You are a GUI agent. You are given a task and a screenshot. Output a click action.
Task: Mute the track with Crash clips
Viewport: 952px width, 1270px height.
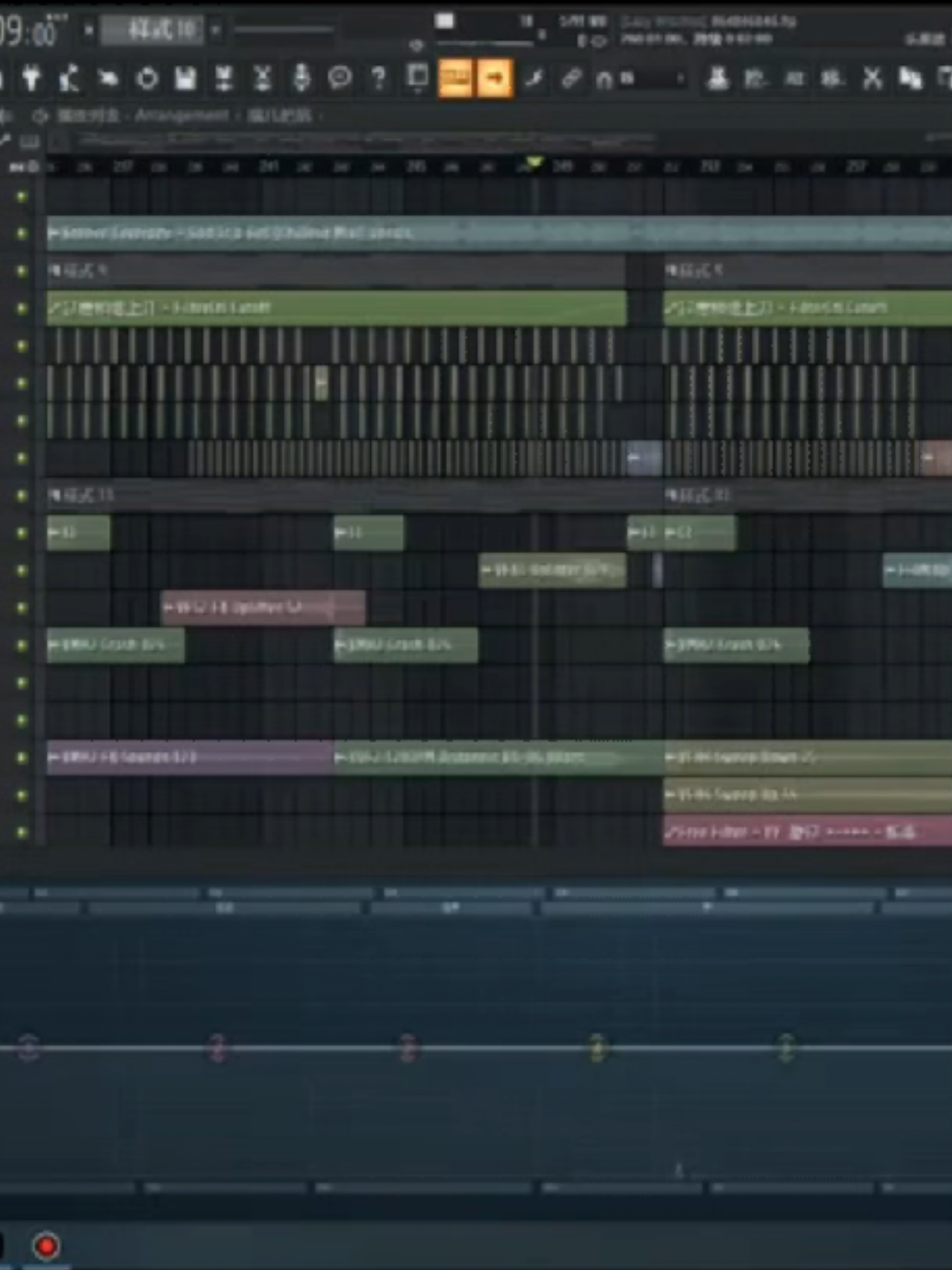22,645
